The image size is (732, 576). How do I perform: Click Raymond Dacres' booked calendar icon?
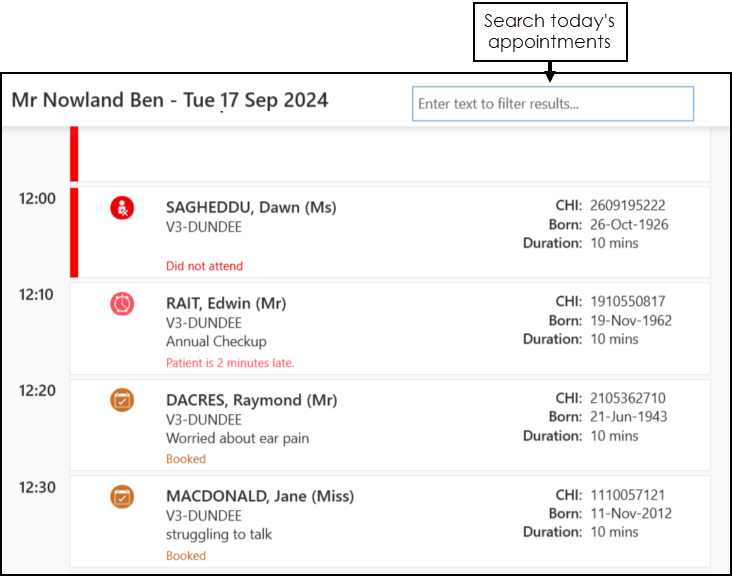point(122,400)
